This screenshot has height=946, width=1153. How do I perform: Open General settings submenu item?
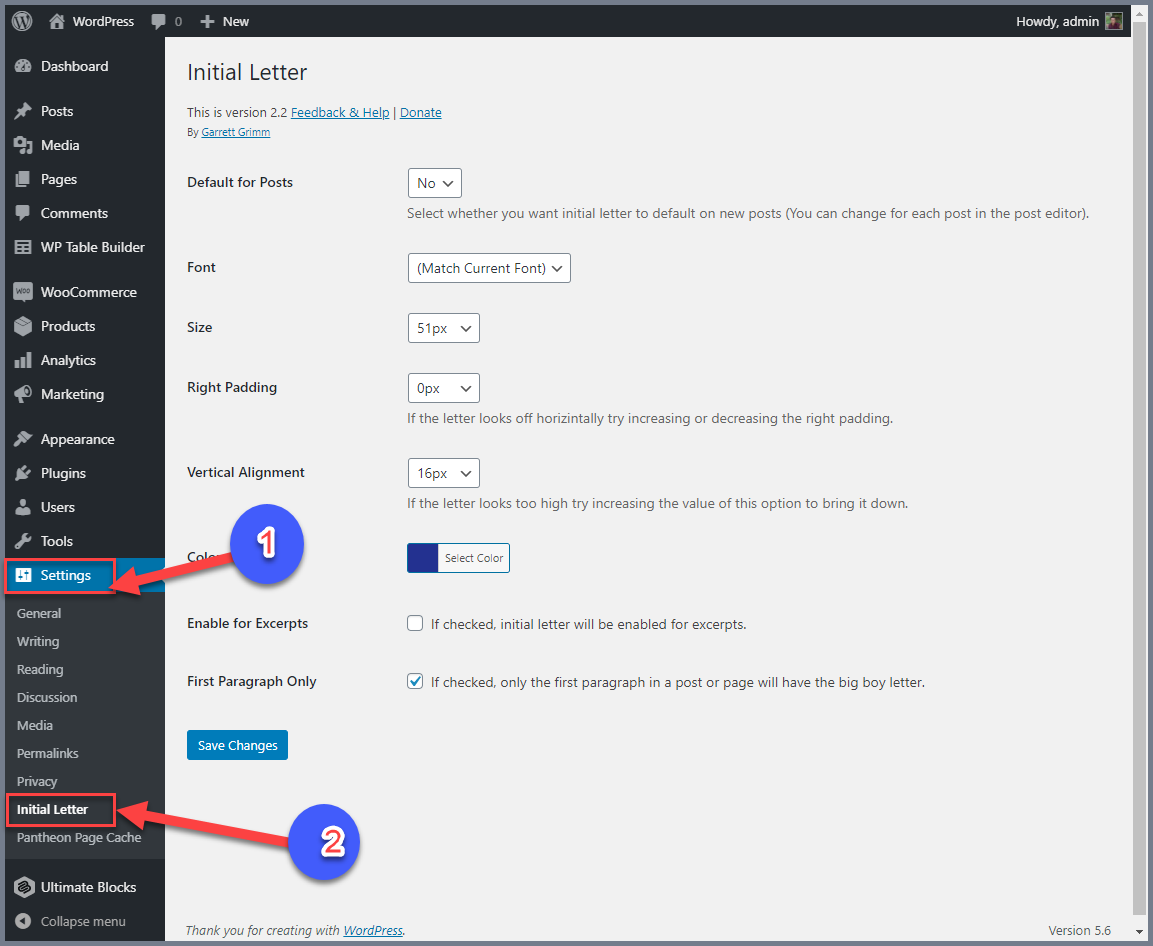(39, 614)
